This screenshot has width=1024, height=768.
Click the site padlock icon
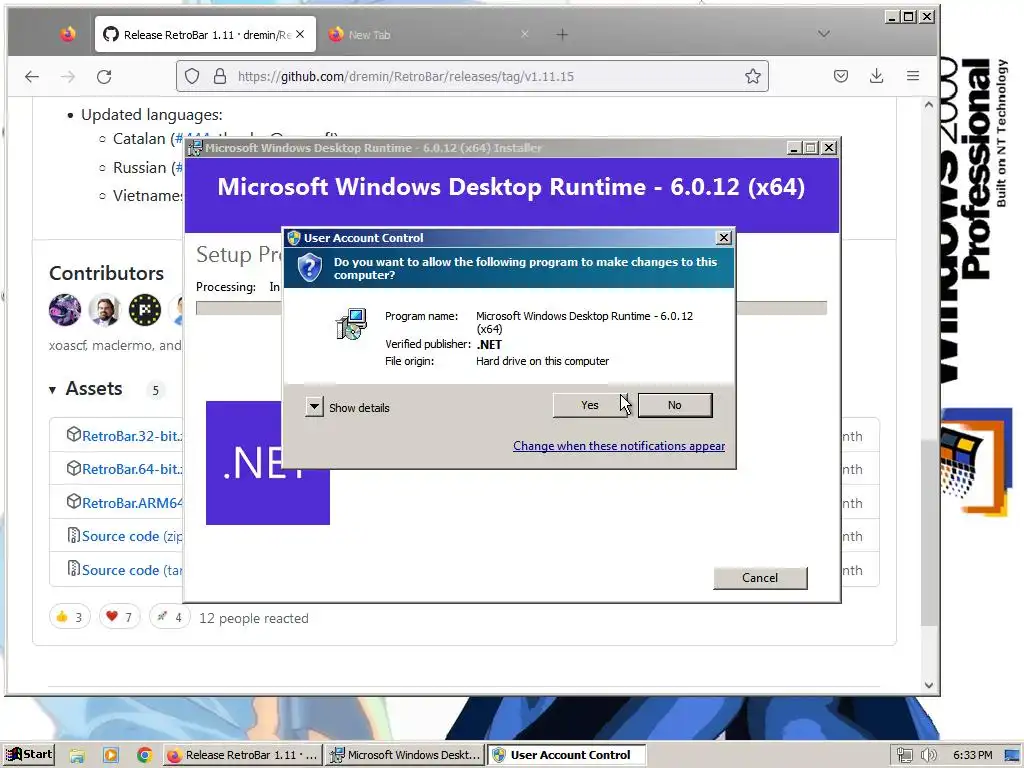[x=220, y=76]
